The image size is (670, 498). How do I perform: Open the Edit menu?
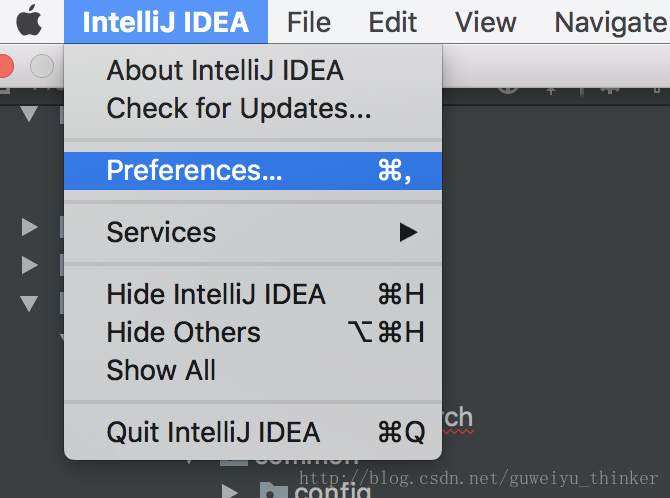392,22
